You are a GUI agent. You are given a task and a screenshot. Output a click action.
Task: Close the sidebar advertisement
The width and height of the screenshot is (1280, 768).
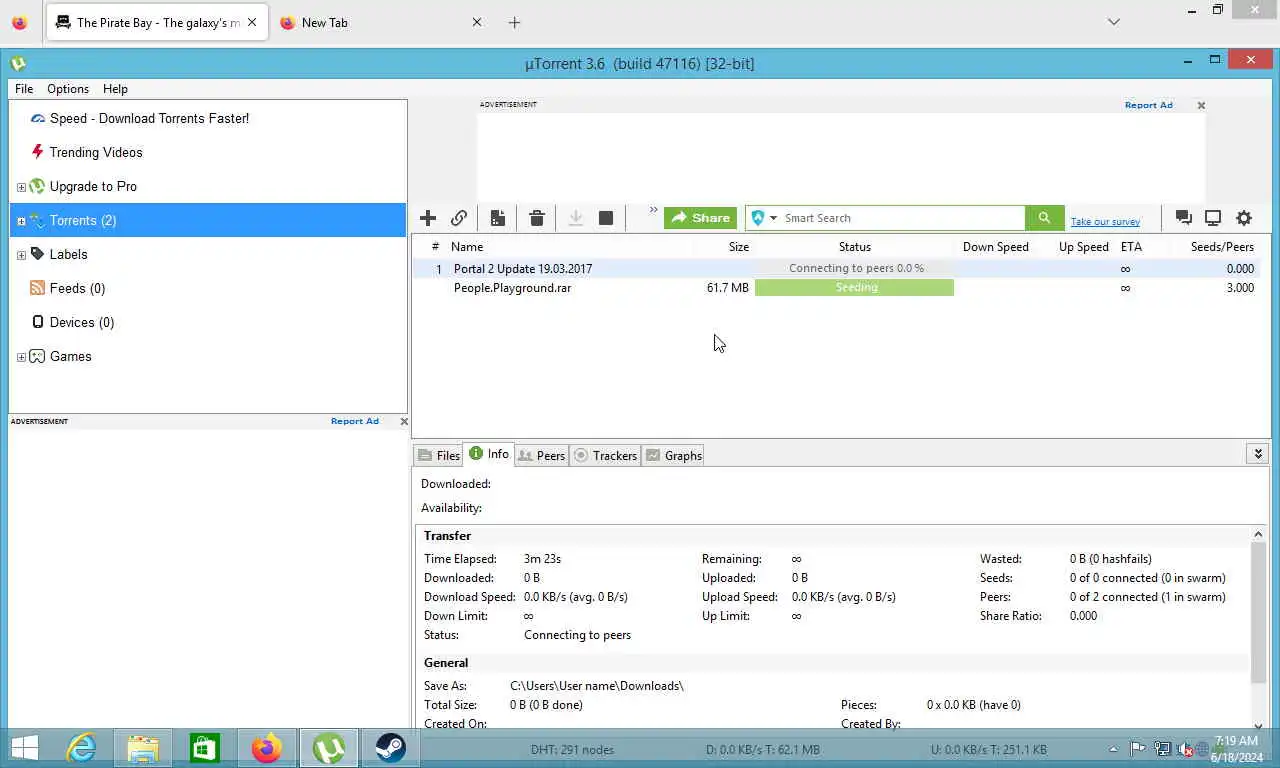click(404, 421)
